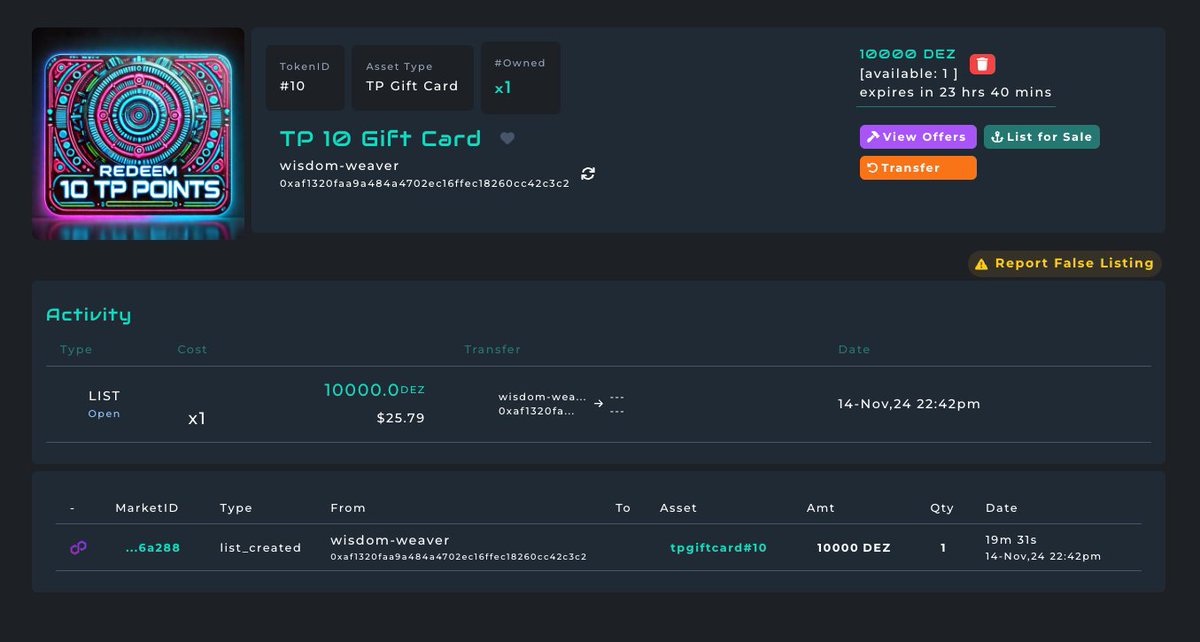The width and height of the screenshot is (1200, 642).
Task: Open the purple chain link transaction icon
Action: [78, 547]
